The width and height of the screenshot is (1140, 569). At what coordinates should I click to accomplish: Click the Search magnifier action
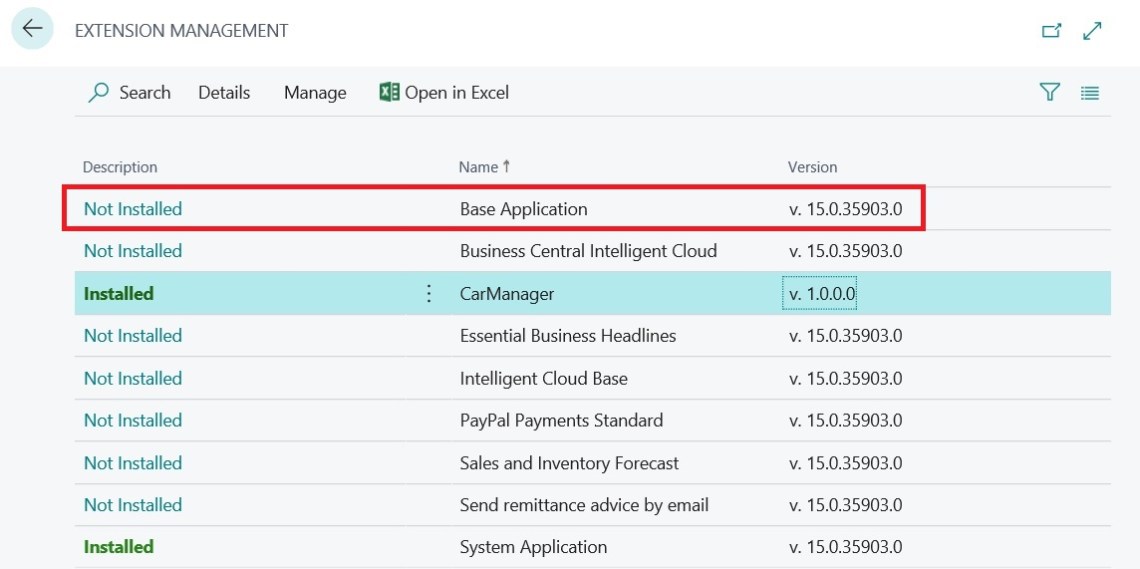(129, 92)
